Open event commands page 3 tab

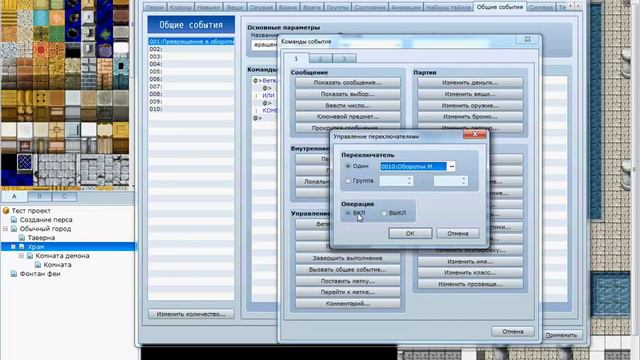point(344,59)
